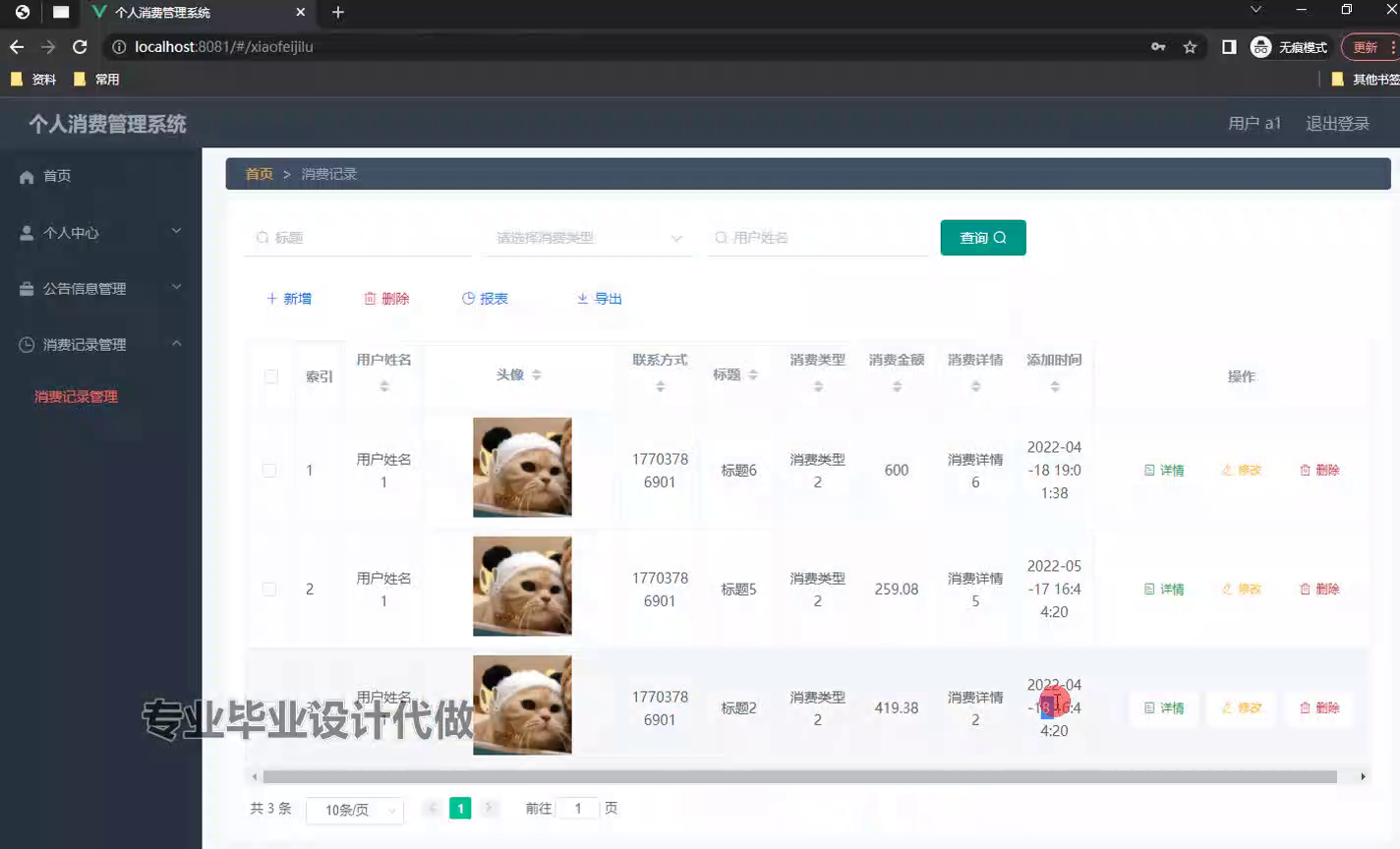
Task: Open the 常用 bookmarks folder
Action: (x=96, y=80)
